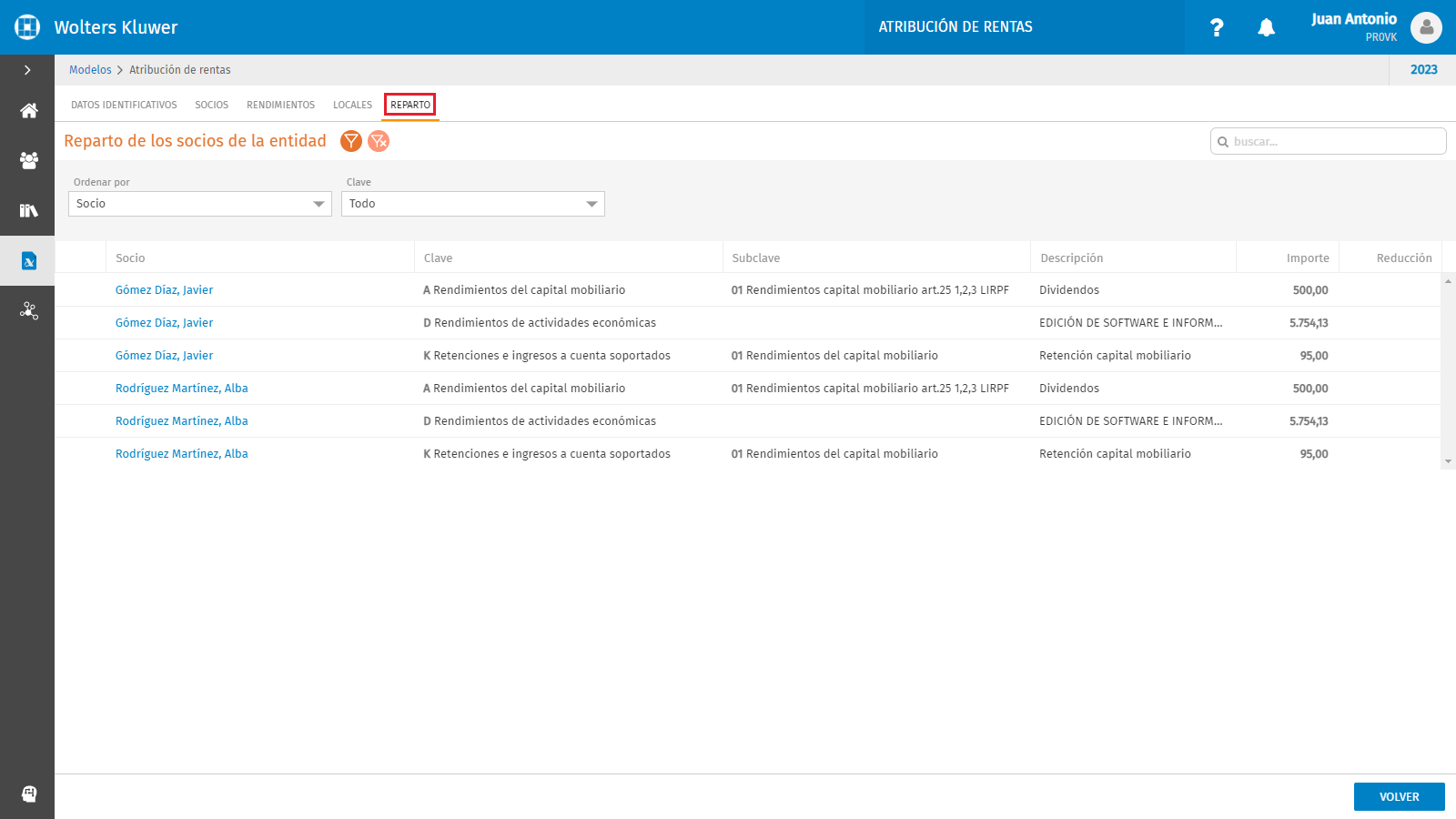This screenshot has width=1456, height=819.
Task: Open Rodríguez Martínez, Alba actividades económicas row link
Action: pos(181,421)
